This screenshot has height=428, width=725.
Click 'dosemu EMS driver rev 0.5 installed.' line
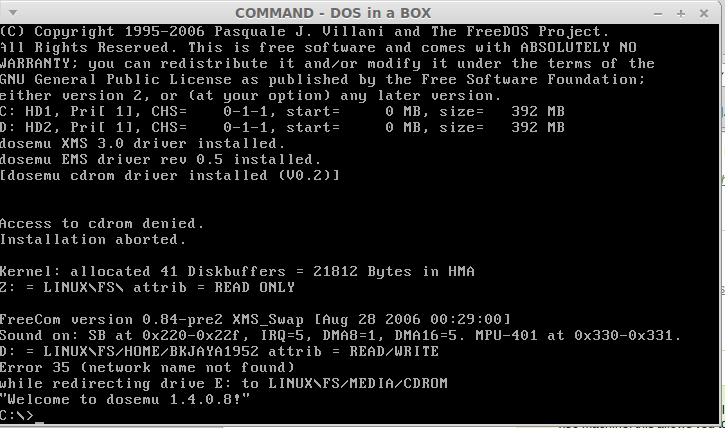(x=160, y=159)
